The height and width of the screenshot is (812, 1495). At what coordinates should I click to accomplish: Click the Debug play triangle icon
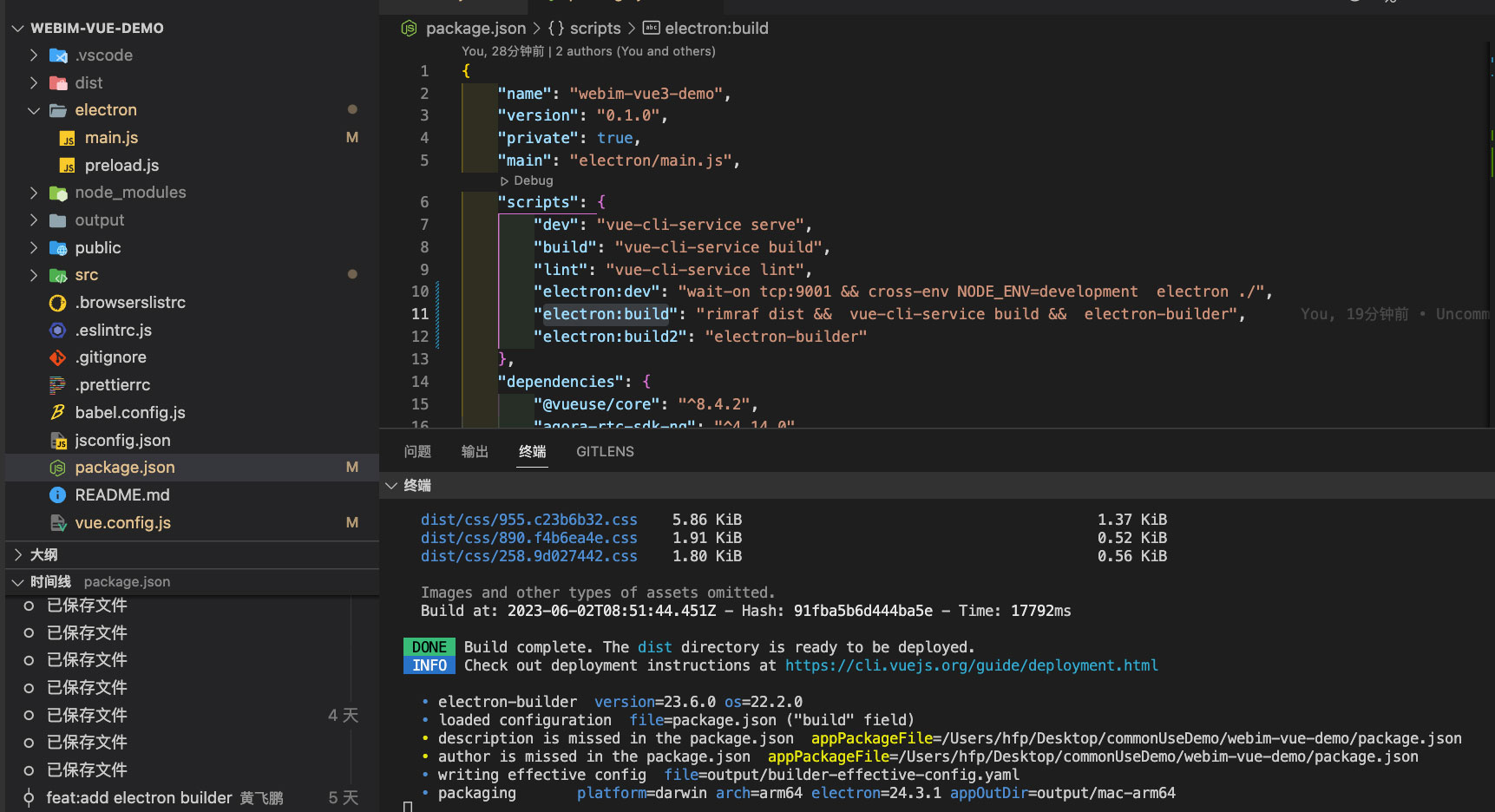(x=505, y=181)
